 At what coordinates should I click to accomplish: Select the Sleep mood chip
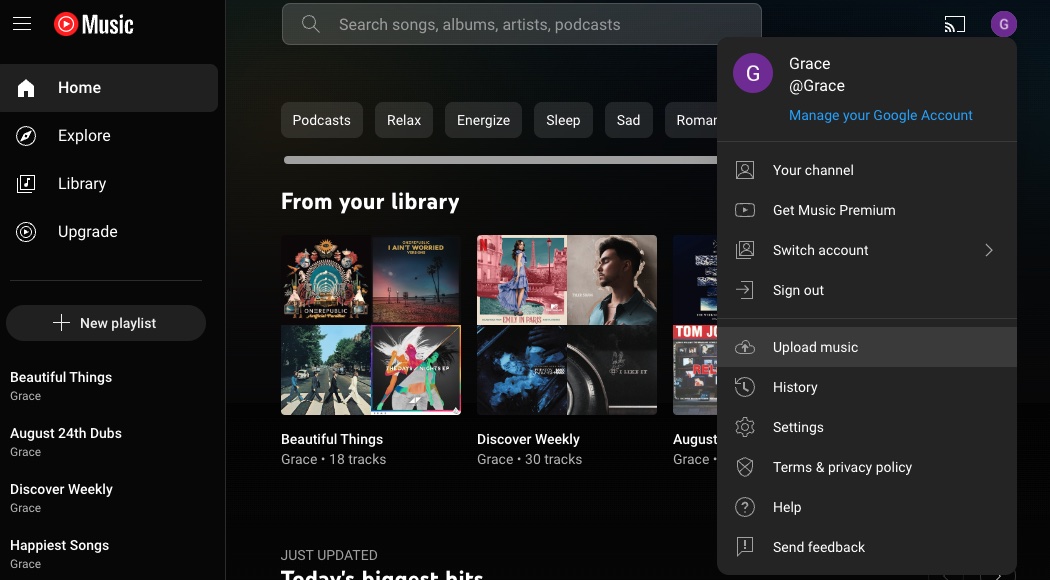coord(562,121)
